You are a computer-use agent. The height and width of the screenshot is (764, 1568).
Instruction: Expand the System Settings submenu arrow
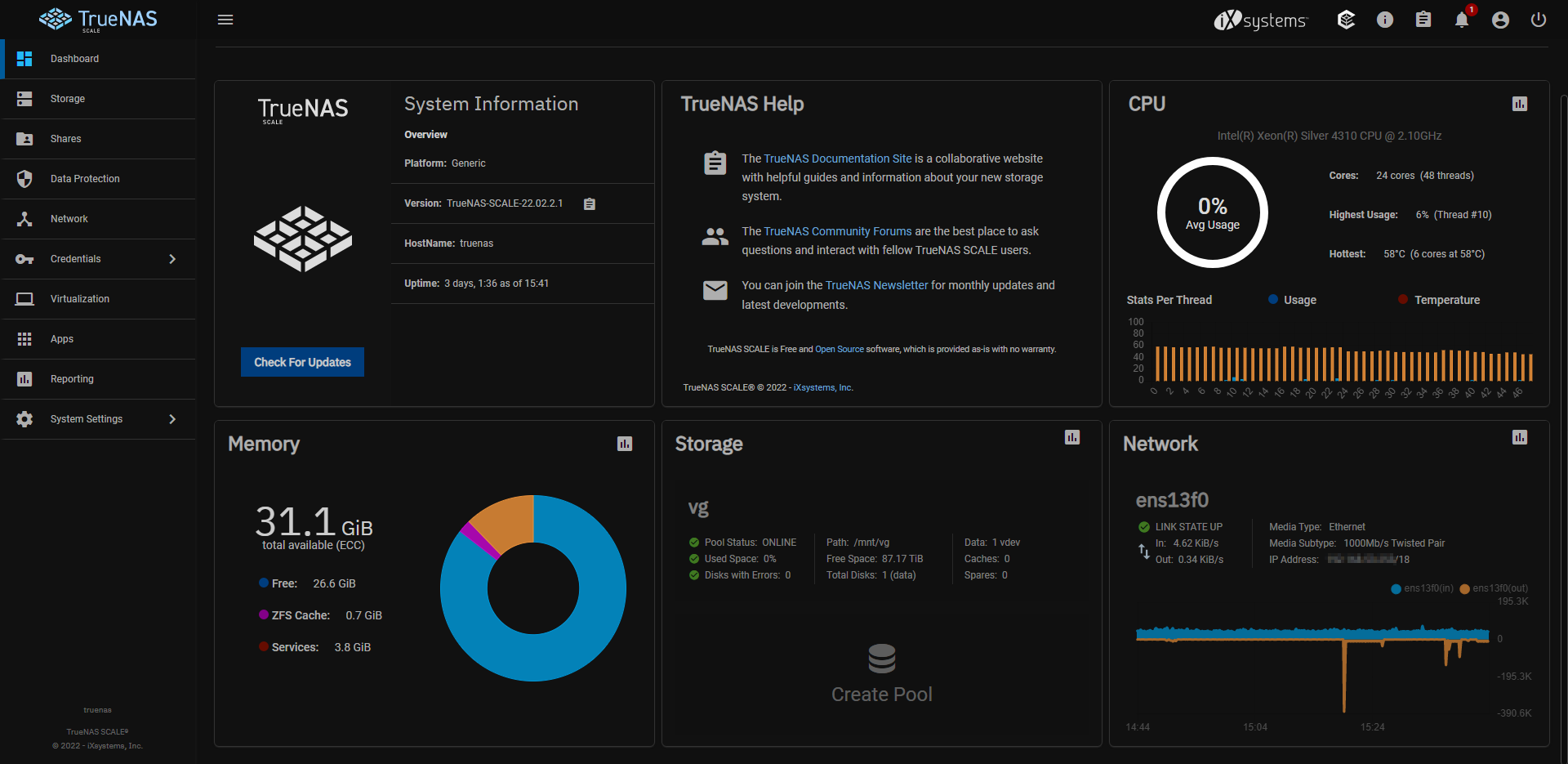172,419
